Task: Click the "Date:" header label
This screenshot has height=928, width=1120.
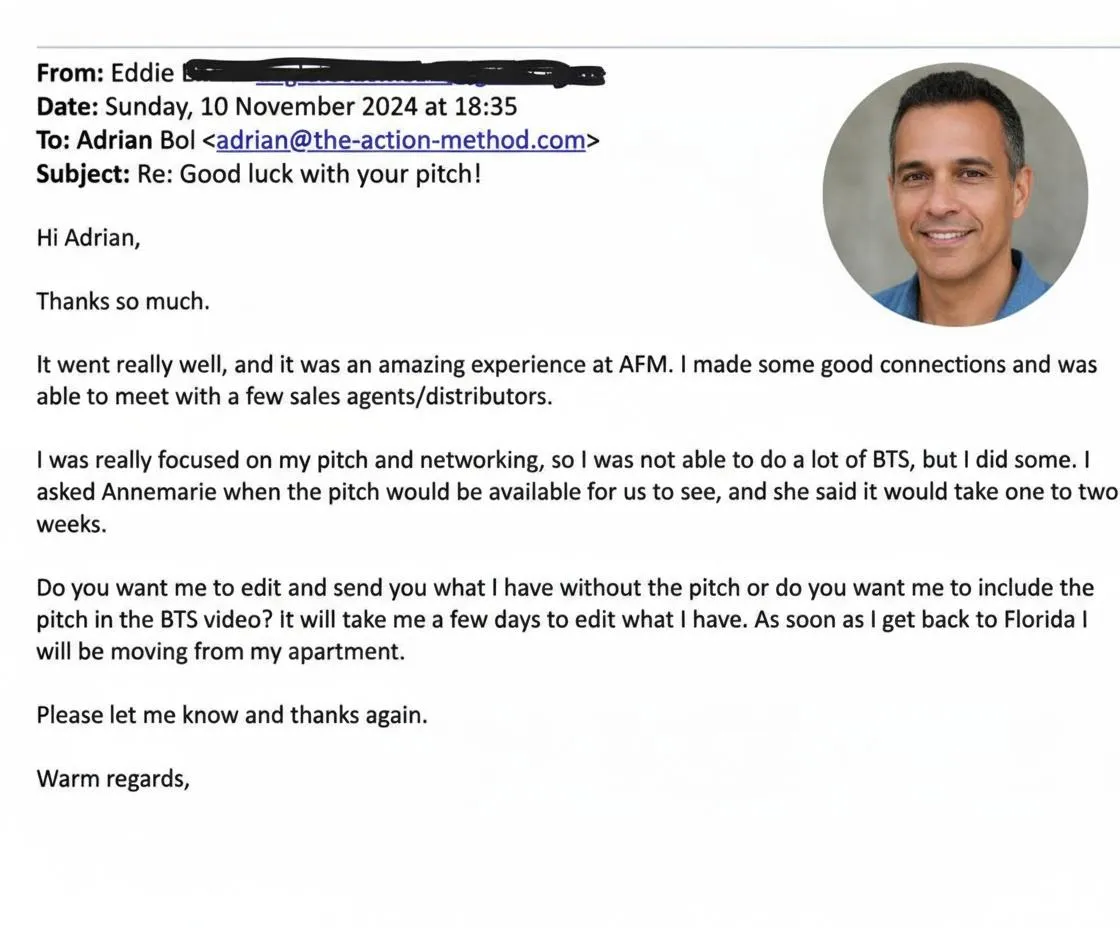Action: click(x=67, y=106)
